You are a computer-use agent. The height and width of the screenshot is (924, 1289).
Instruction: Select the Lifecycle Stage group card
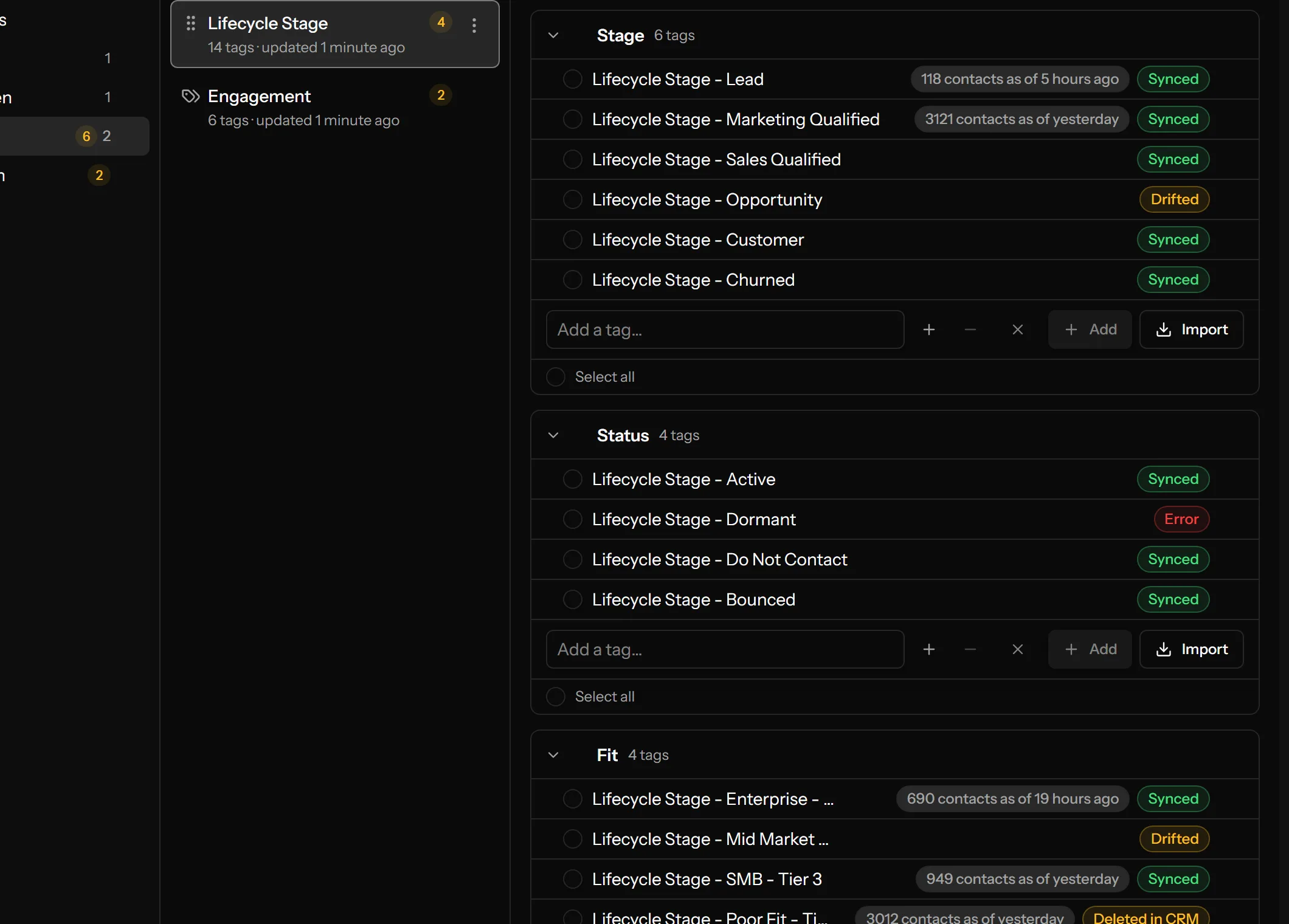point(335,34)
